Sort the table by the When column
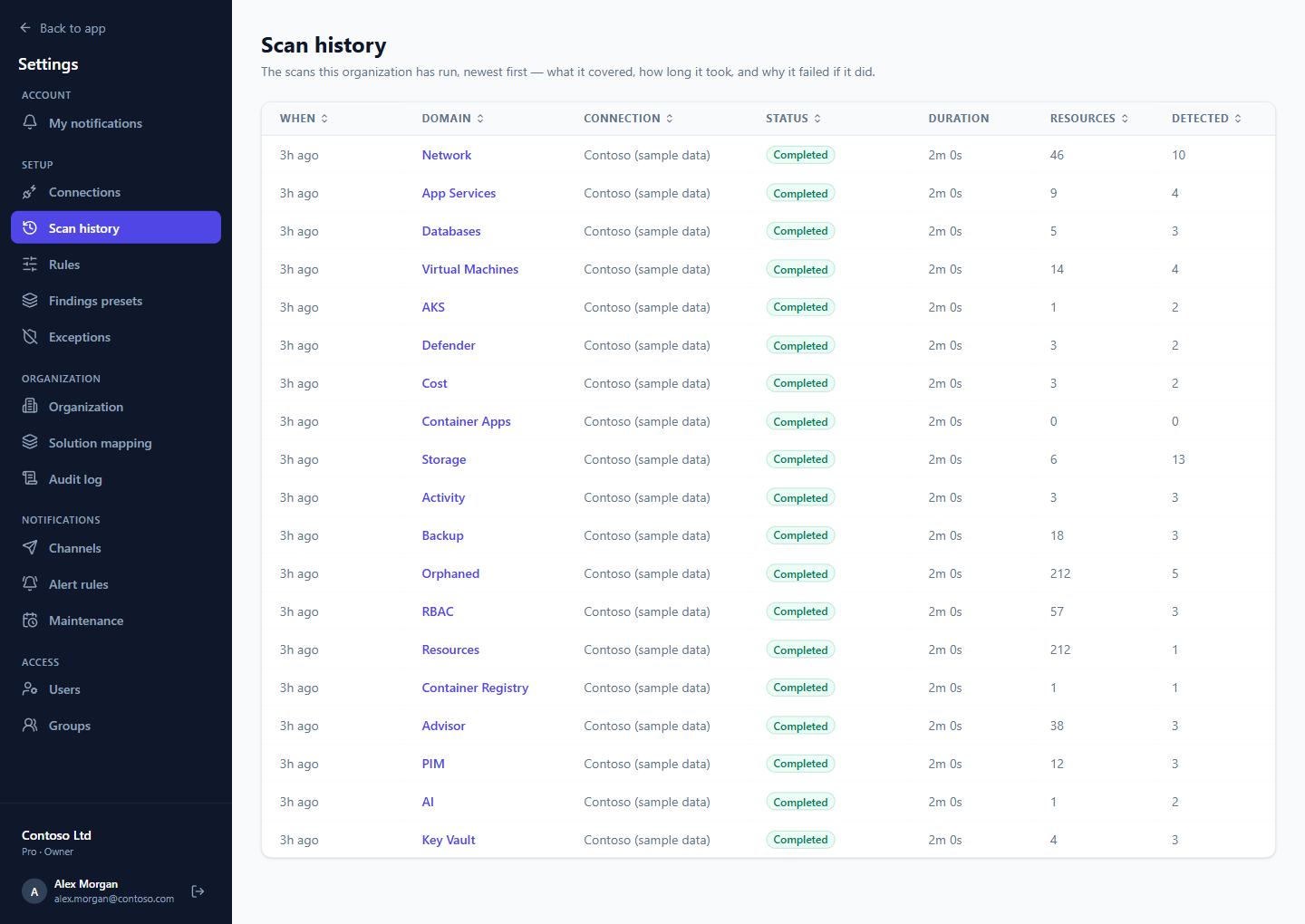Screen dimensions: 1305x924 click(304, 119)
